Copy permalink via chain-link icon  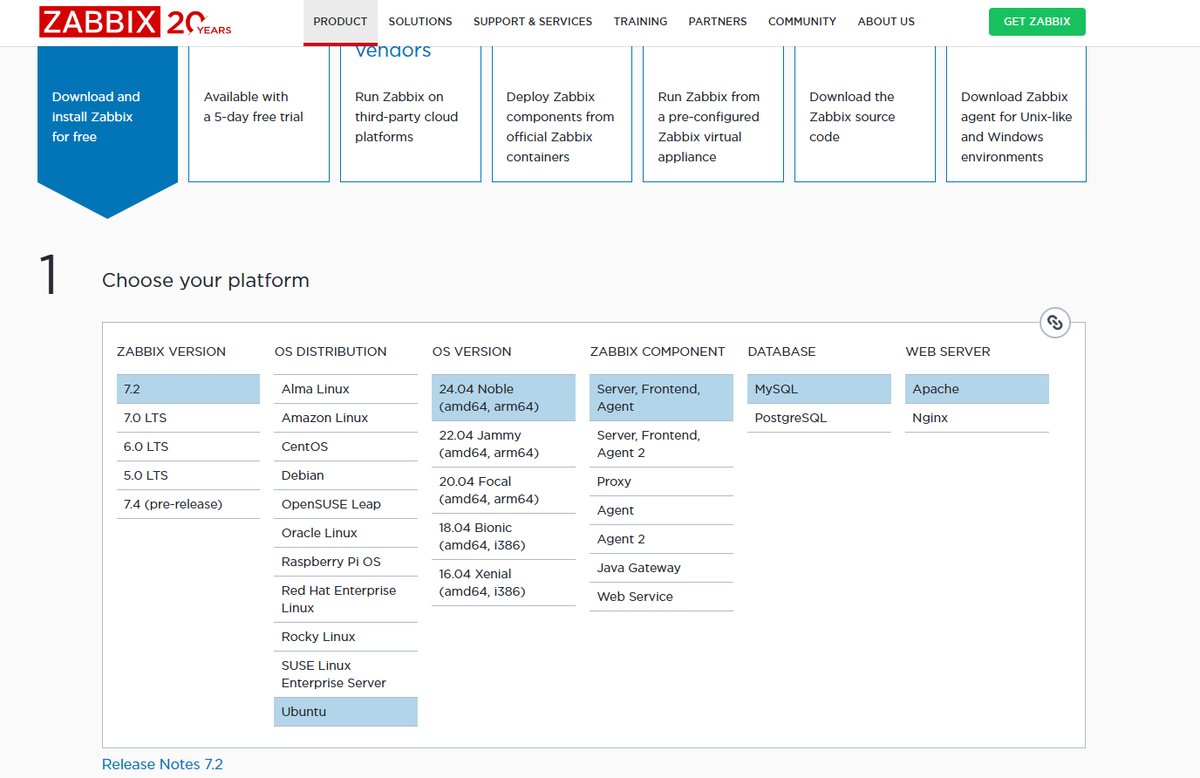tap(1055, 323)
